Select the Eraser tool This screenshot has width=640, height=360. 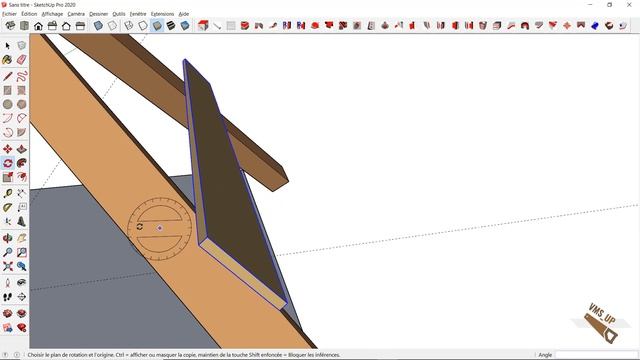coord(22,60)
